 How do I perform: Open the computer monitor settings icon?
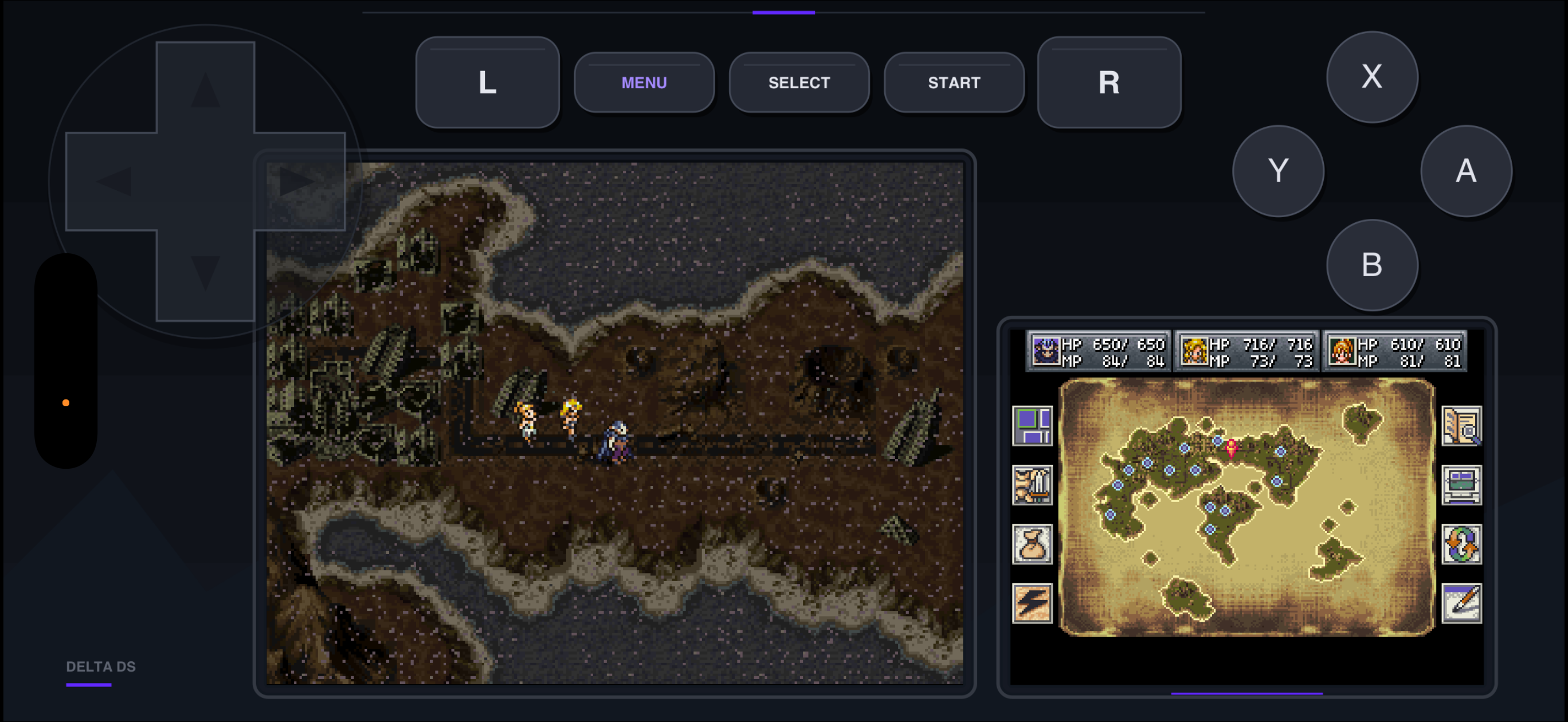pos(1461,485)
